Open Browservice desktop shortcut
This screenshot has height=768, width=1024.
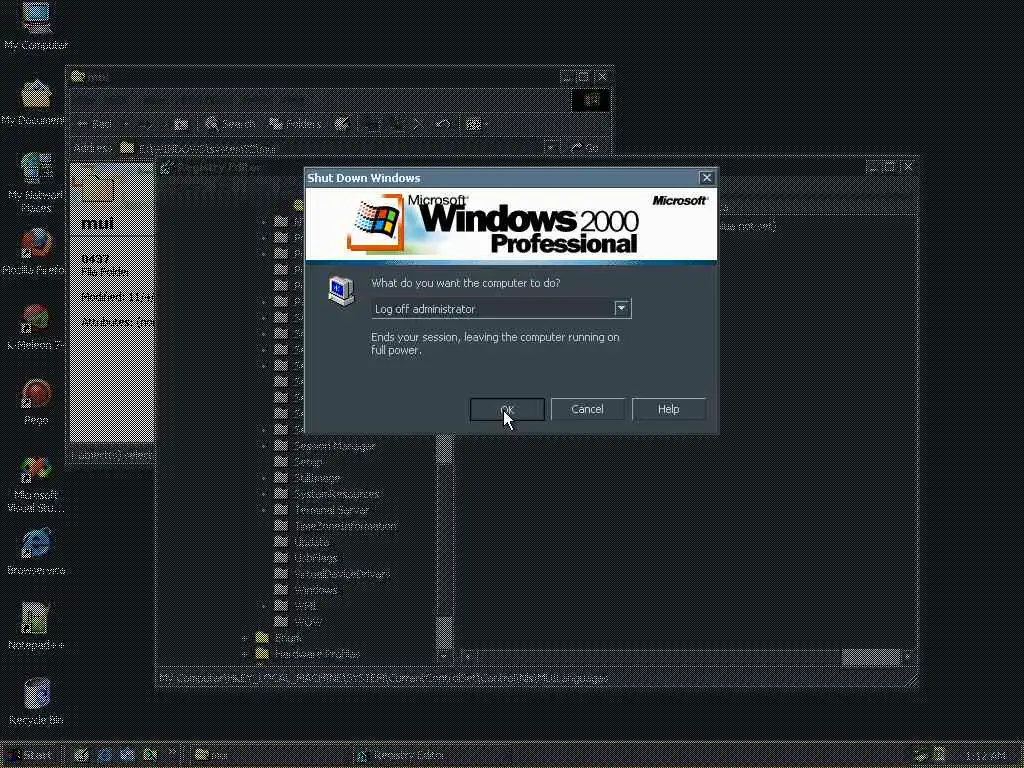(x=36, y=552)
